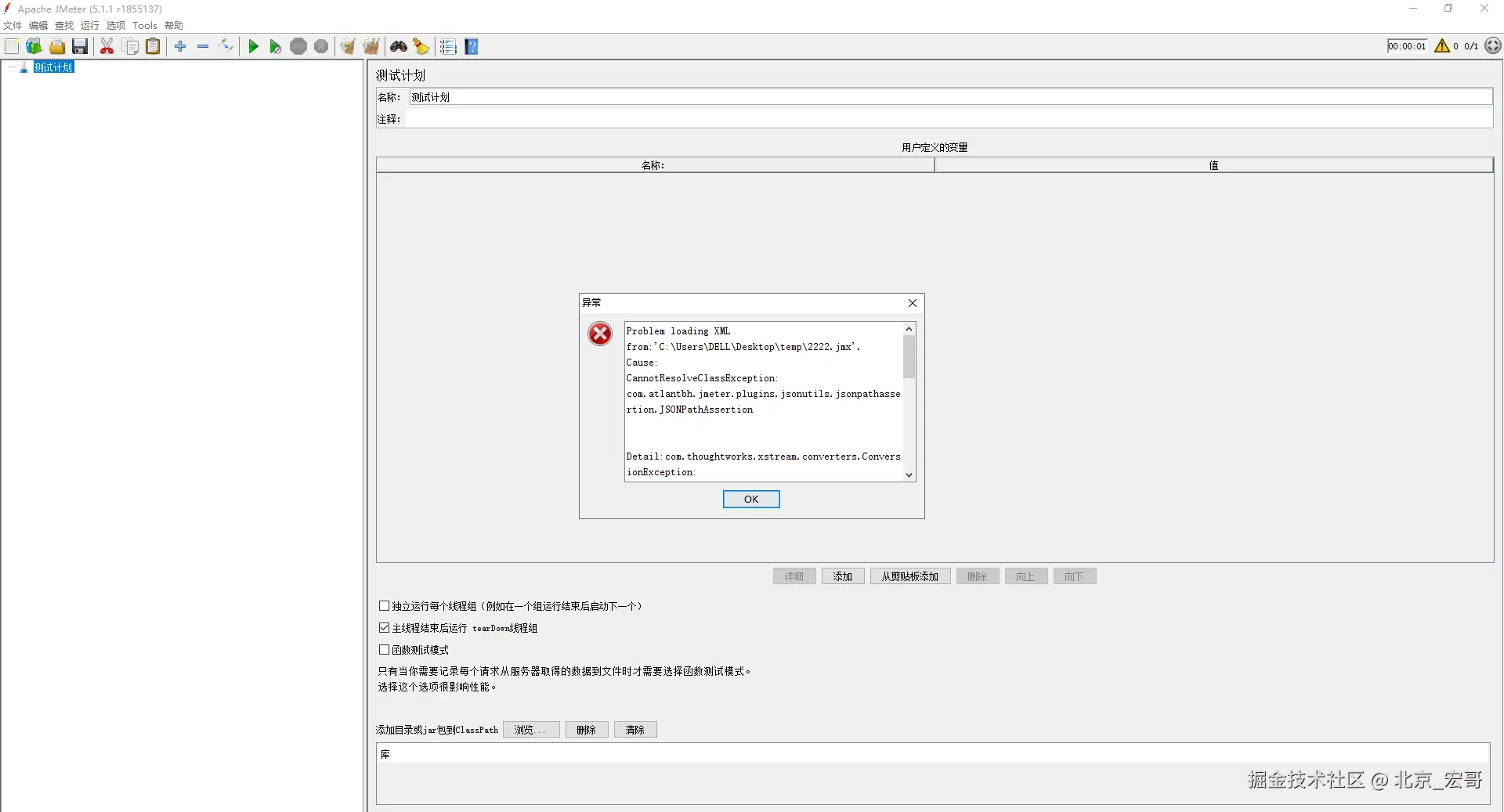Click the error dialog vertical scrollbar thumb
The width and height of the screenshot is (1504, 812).
(x=909, y=357)
